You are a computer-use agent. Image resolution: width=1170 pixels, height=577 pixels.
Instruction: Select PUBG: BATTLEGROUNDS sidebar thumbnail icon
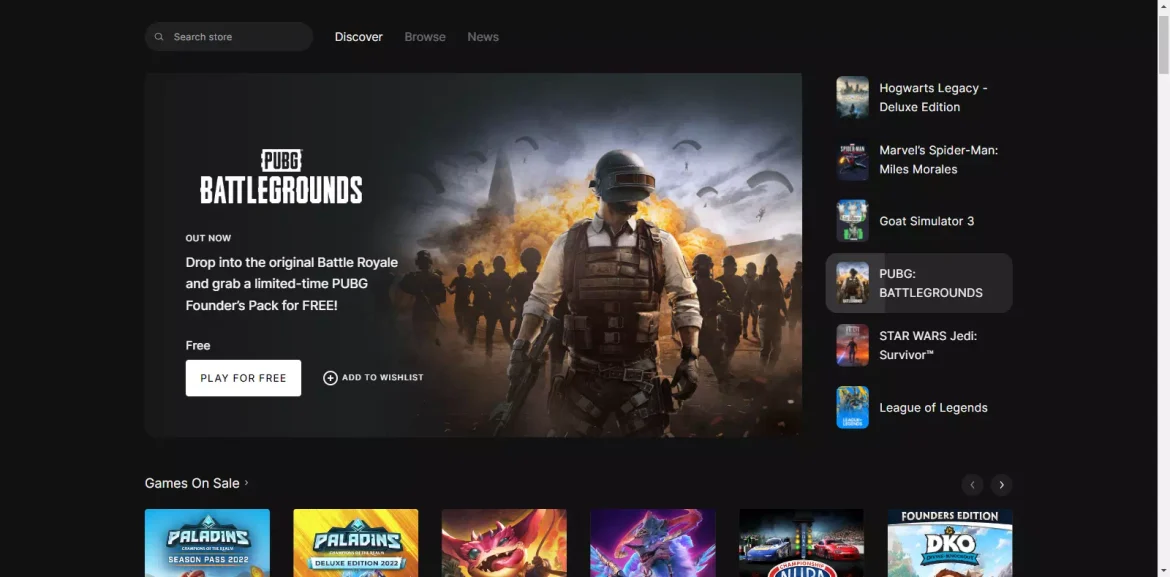tap(852, 283)
